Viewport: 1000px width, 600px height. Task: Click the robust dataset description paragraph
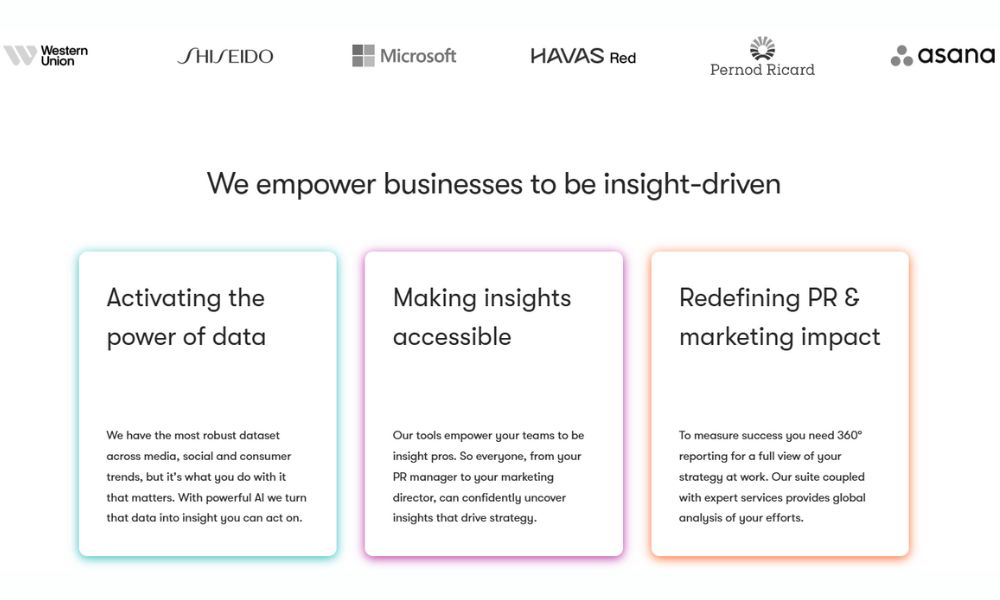coord(206,476)
